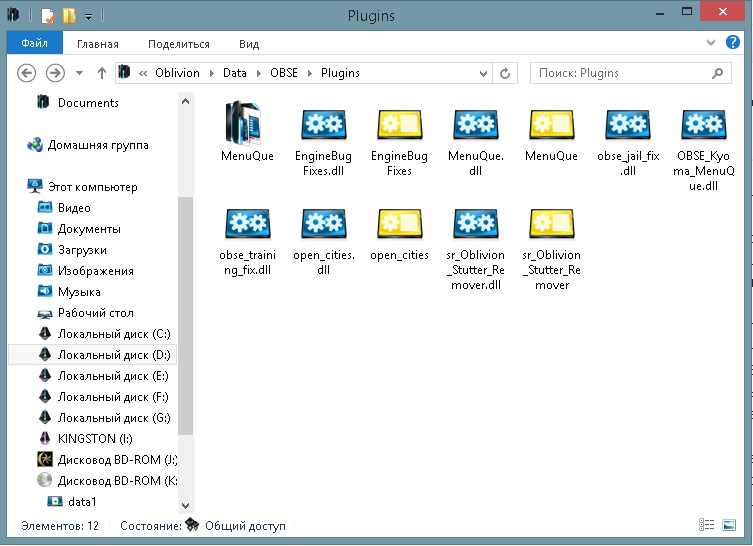The image size is (753, 546).
Task: Open the Главная ribbon tab
Action: pyautogui.click(x=97, y=44)
